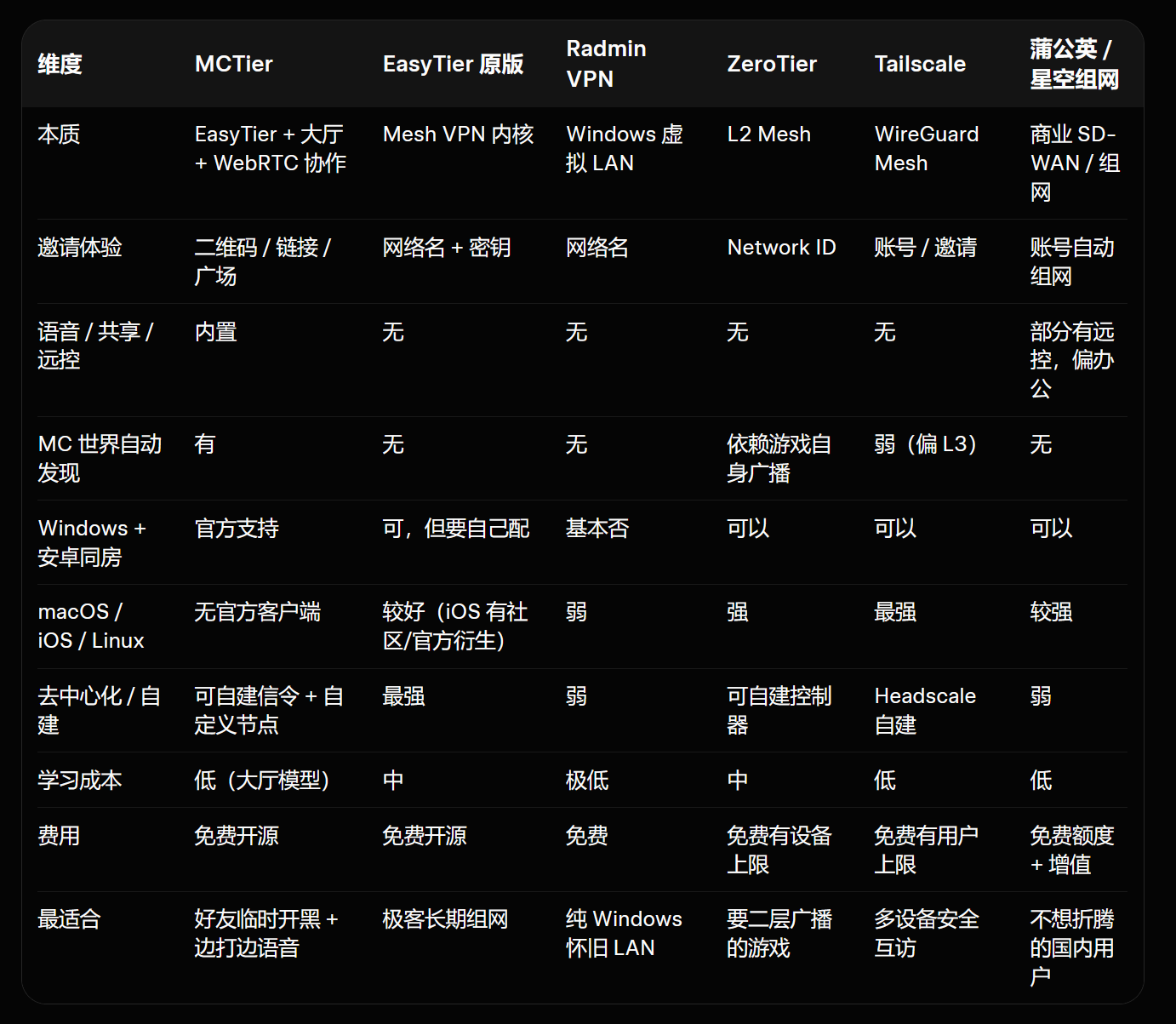
Task: Select the '基本否' cell
Action: click(597, 529)
